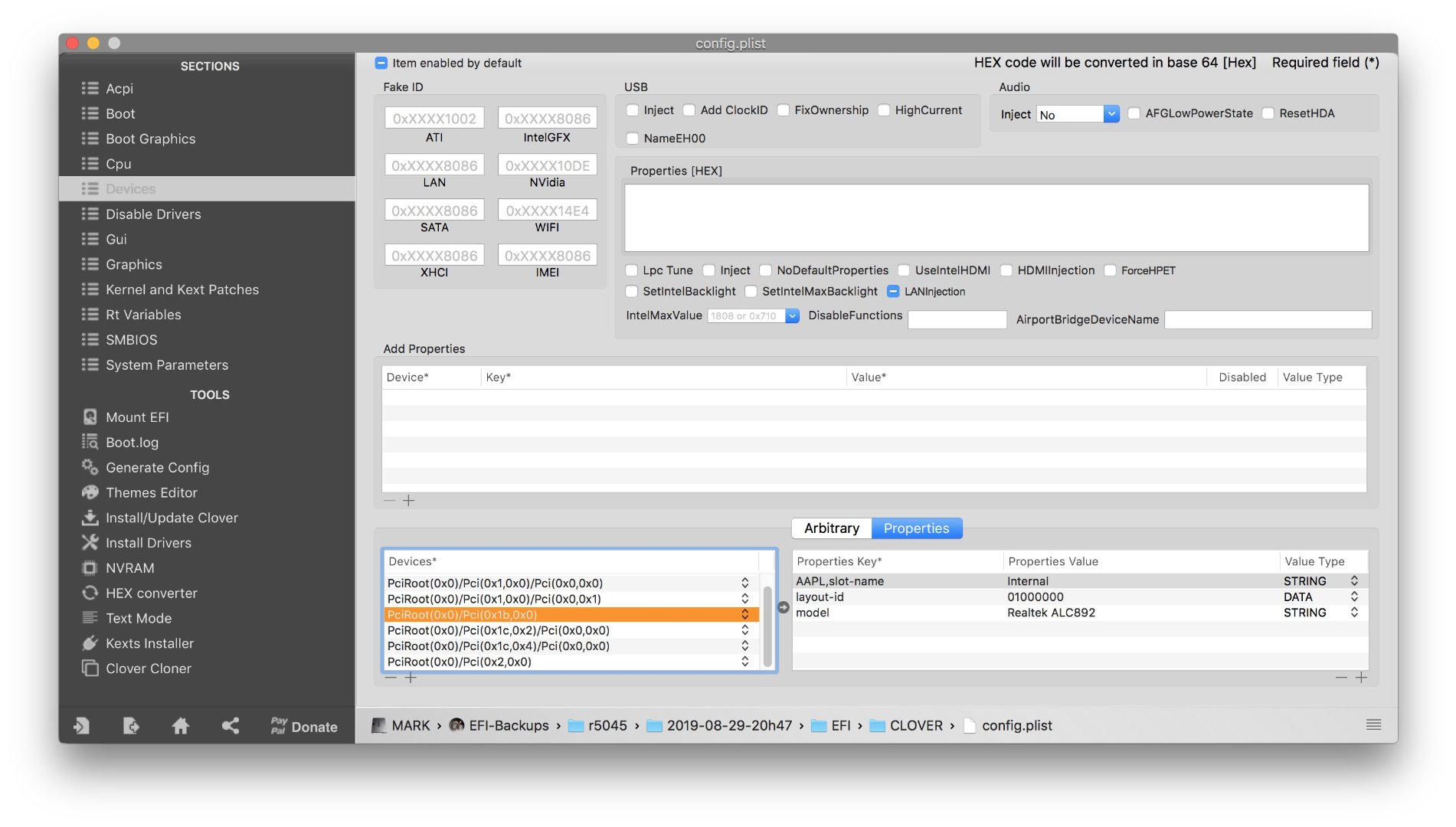Open the Clover Cloner tool icon

click(x=90, y=668)
